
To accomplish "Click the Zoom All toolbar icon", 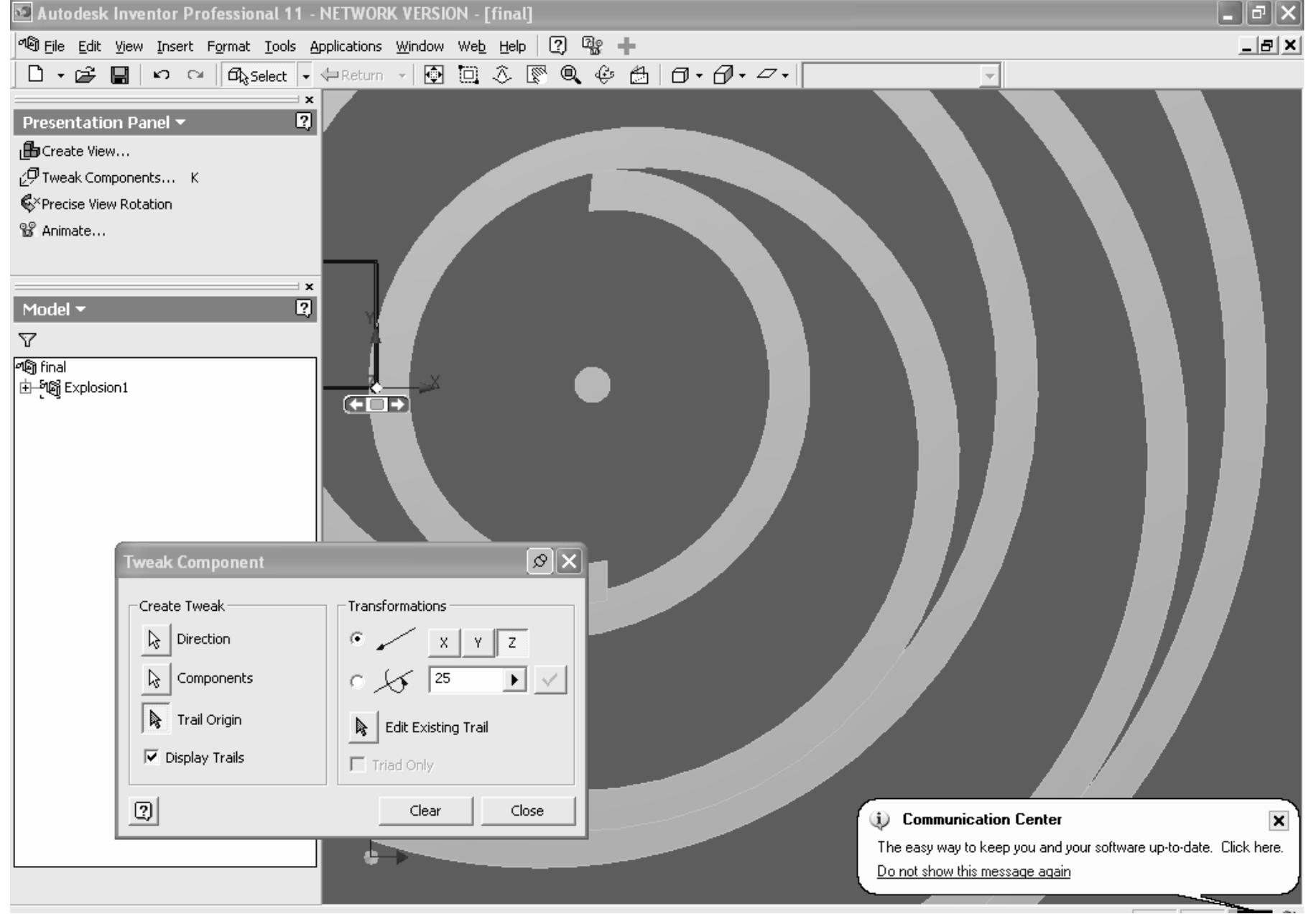I will [434, 75].
